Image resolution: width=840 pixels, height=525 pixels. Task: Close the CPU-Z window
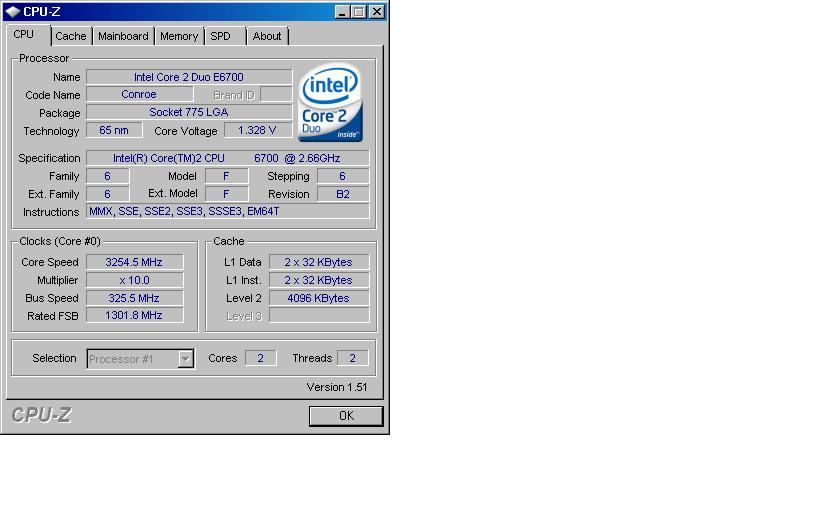point(377,11)
